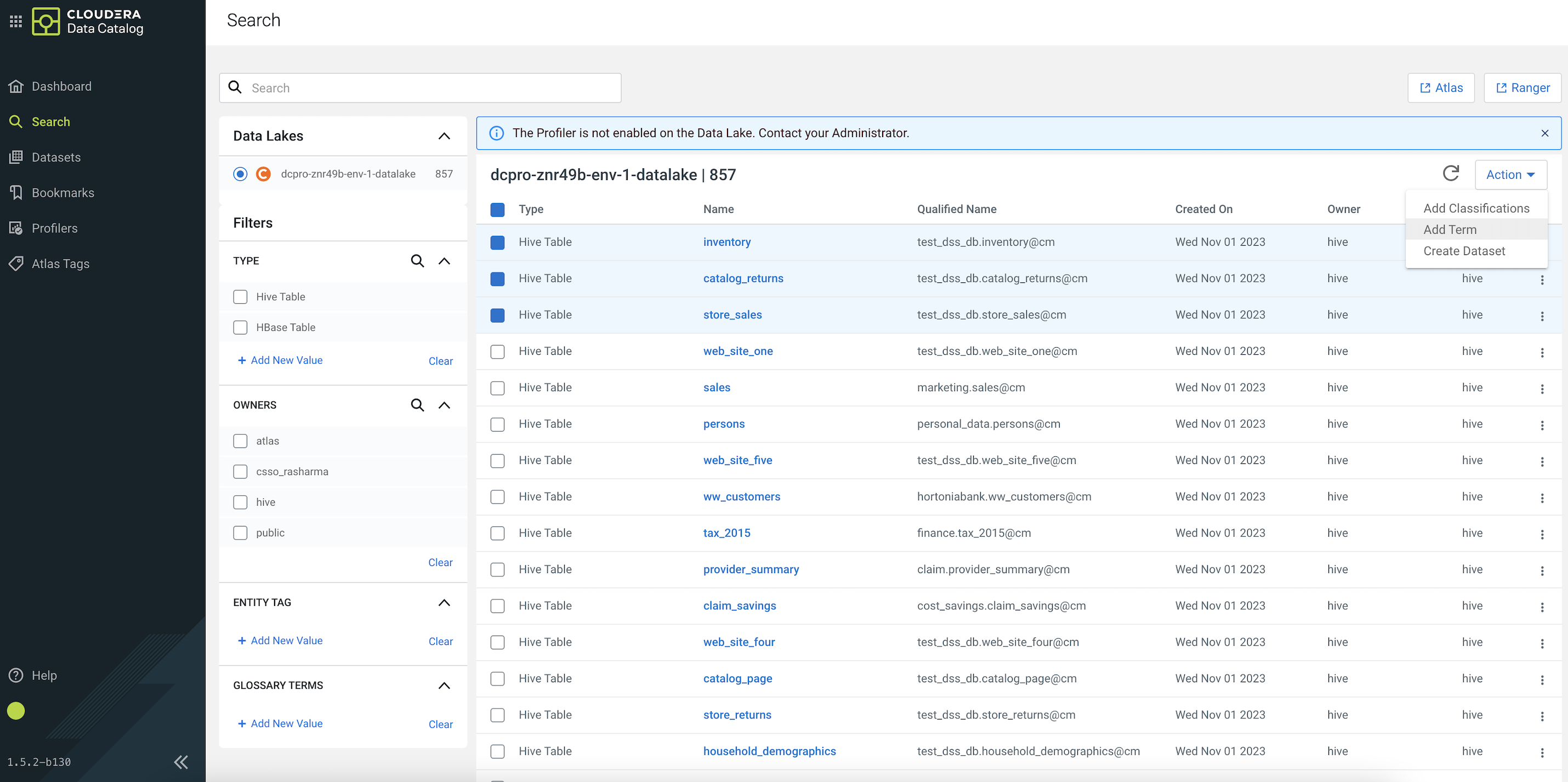The image size is (1568, 782).
Task: Collapse the sidebar with double-chevron icon
Action: point(181,761)
